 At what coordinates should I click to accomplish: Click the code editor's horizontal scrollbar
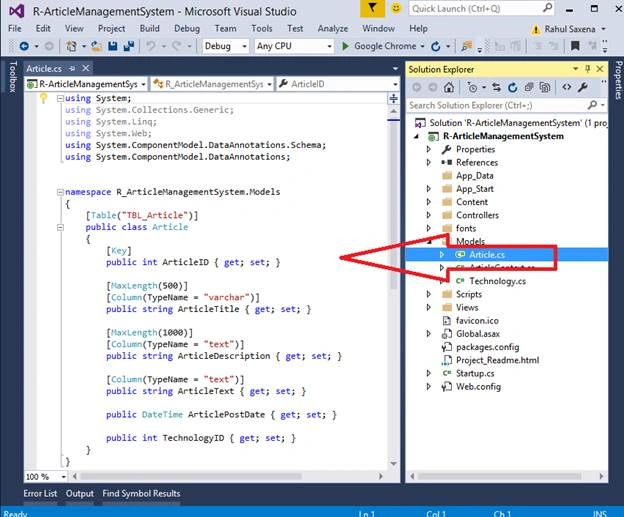pyautogui.click(x=227, y=476)
